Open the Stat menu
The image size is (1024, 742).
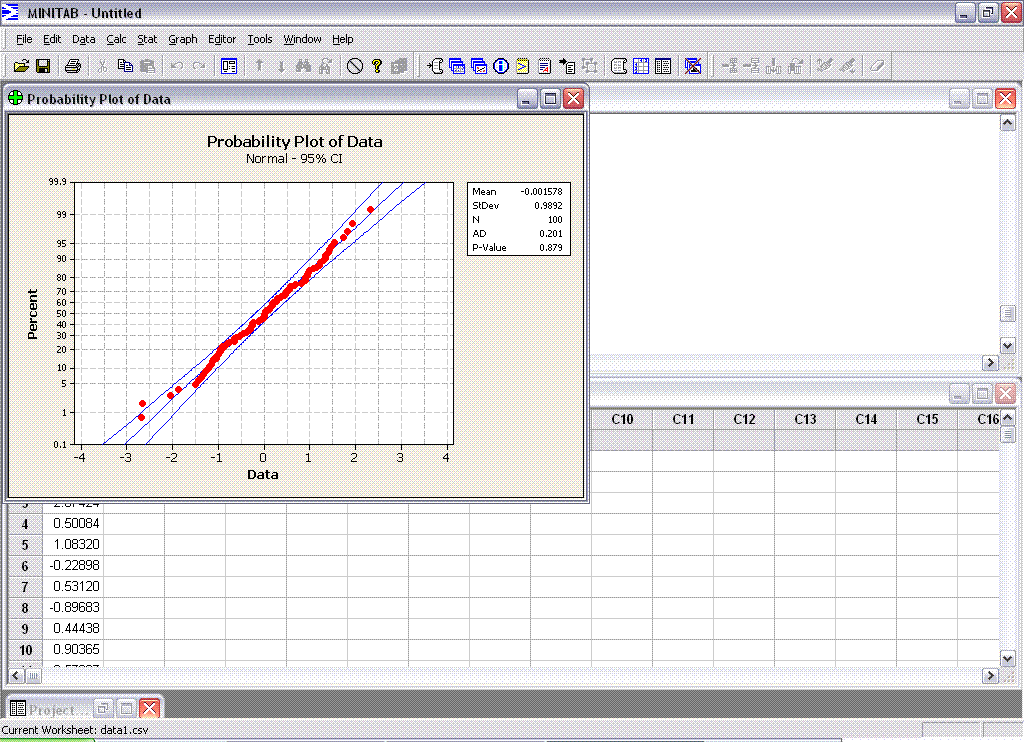(147, 39)
